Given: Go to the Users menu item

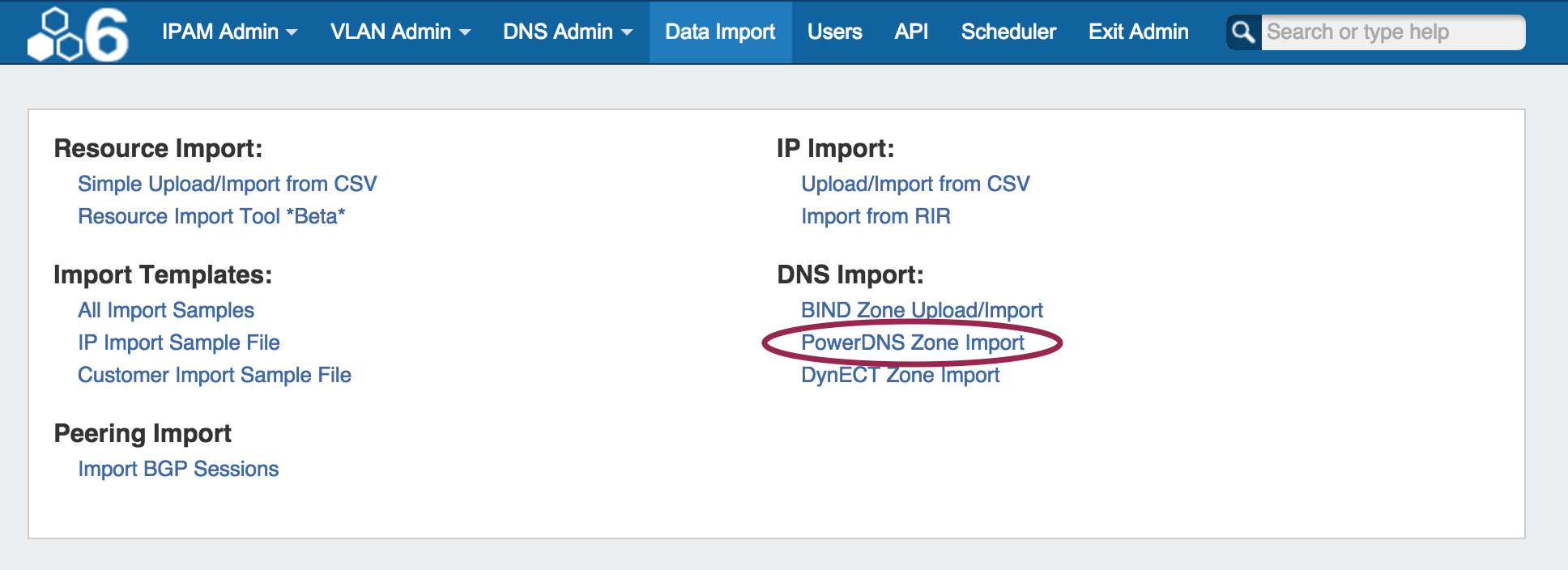Looking at the screenshot, I should [834, 32].
